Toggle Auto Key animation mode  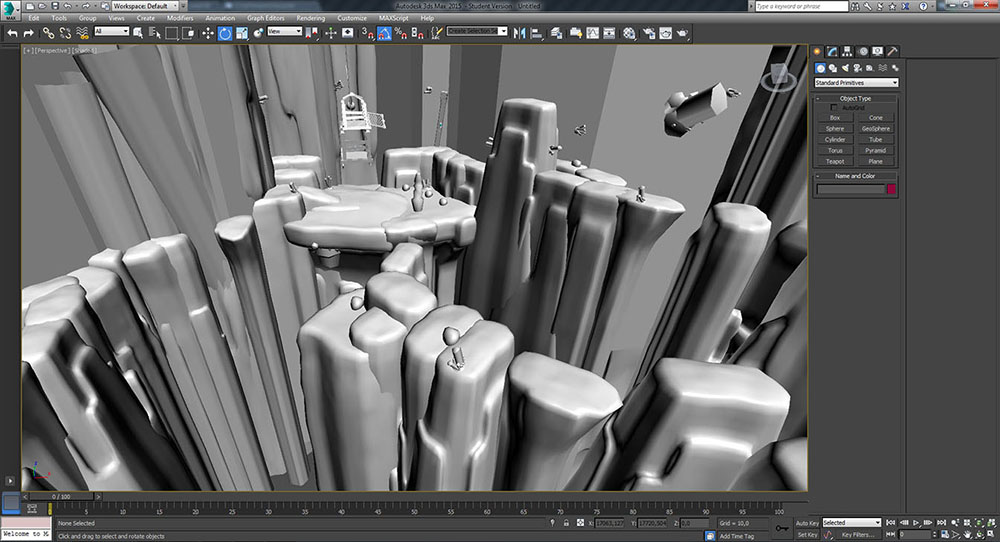point(807,522)
